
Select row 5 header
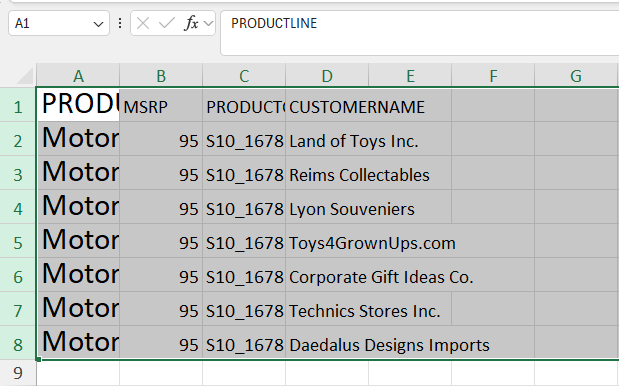(18, 241)
